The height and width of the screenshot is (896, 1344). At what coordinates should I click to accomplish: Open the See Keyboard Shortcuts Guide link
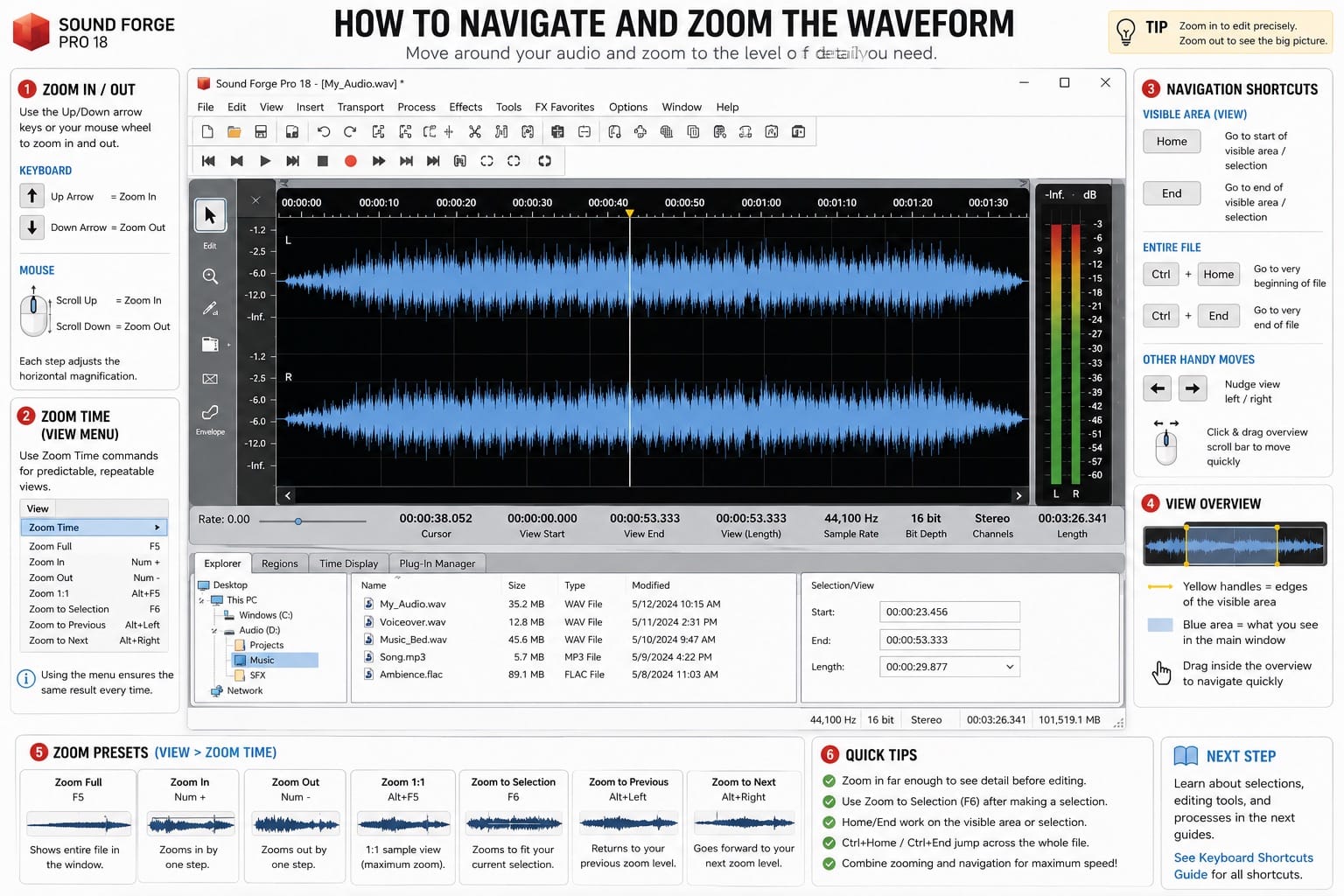click(1243, 866)
